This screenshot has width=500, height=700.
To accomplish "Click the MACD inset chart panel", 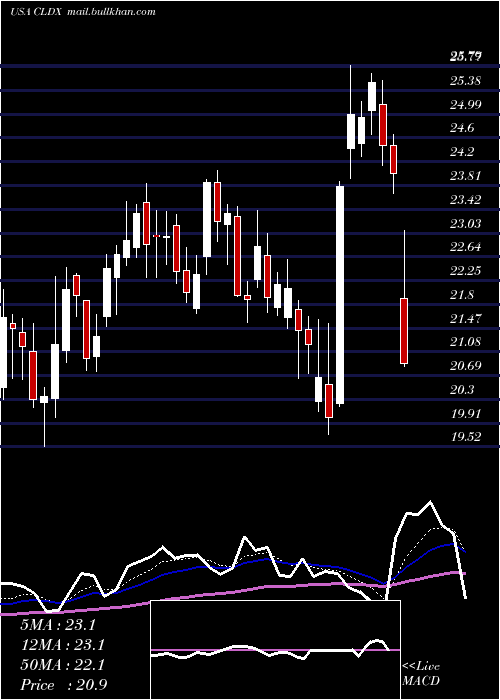I will 275,650.
